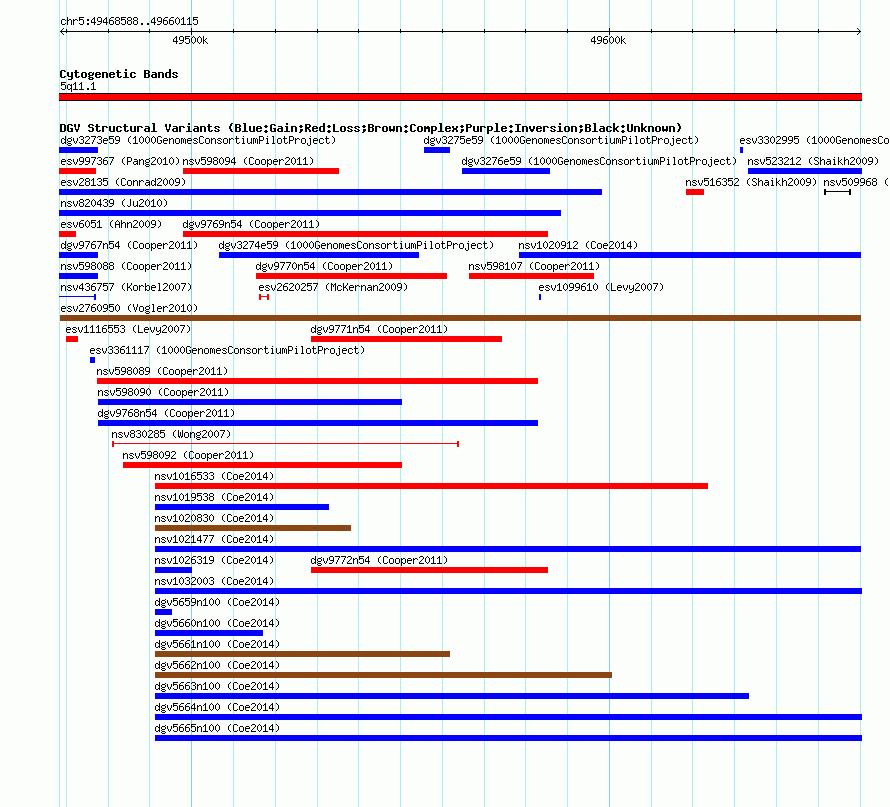Click nsv436757 (Korbel2007) label
Screen dimensions: 890x807
pyautogui.click(x=126, y=287)
